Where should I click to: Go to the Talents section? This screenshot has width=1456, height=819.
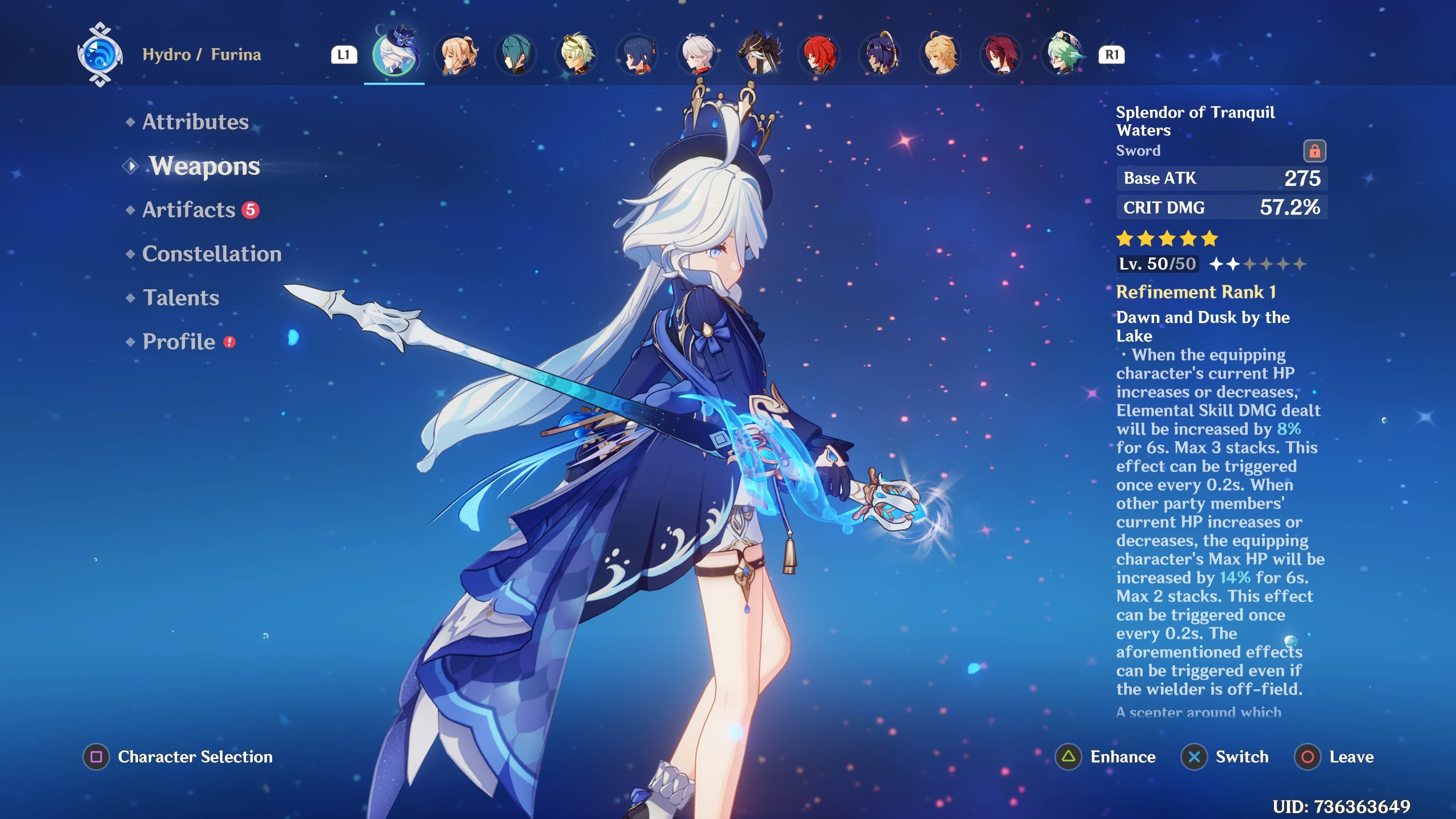(x=181, y=298)
